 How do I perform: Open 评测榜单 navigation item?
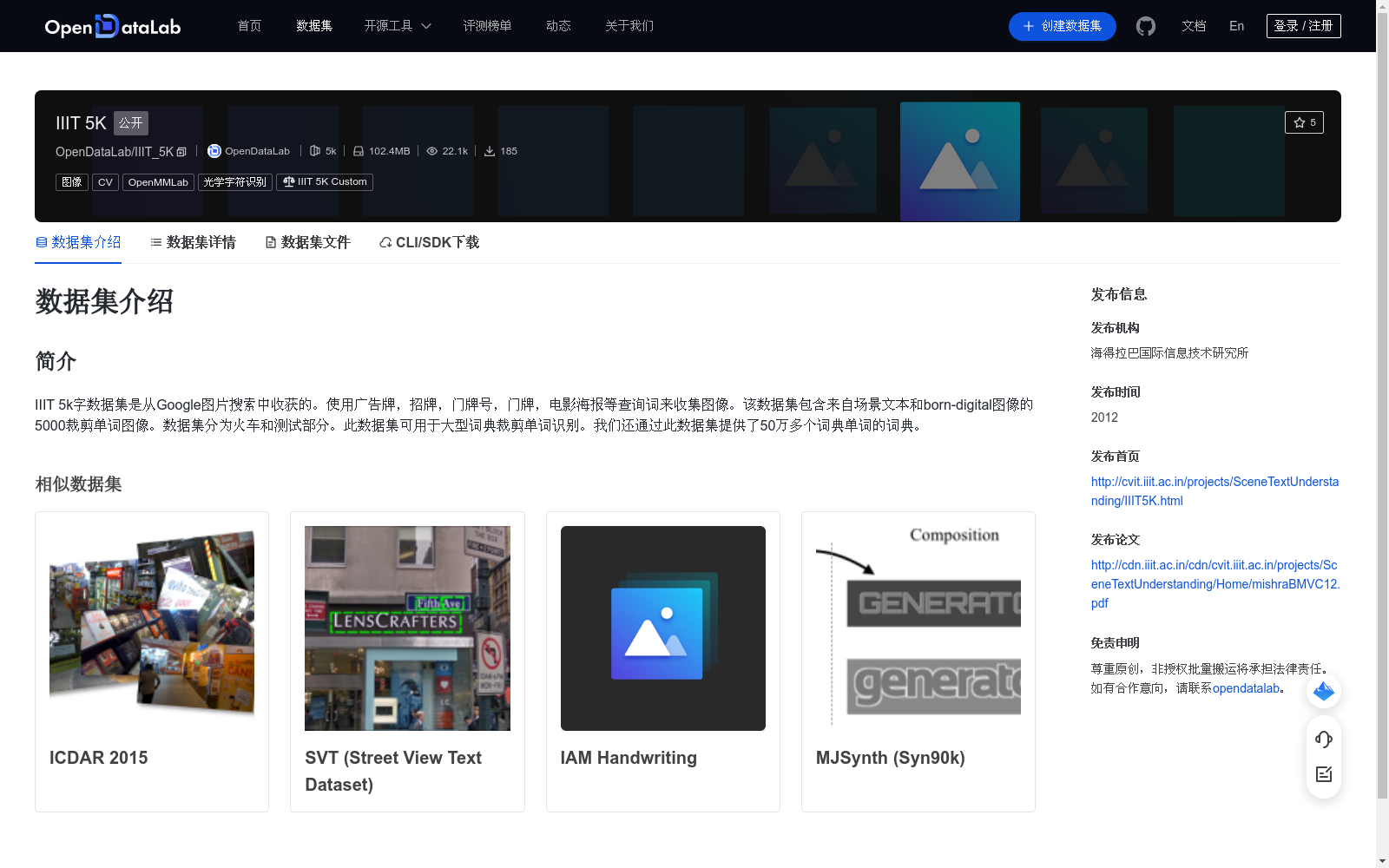coord(487,26)
